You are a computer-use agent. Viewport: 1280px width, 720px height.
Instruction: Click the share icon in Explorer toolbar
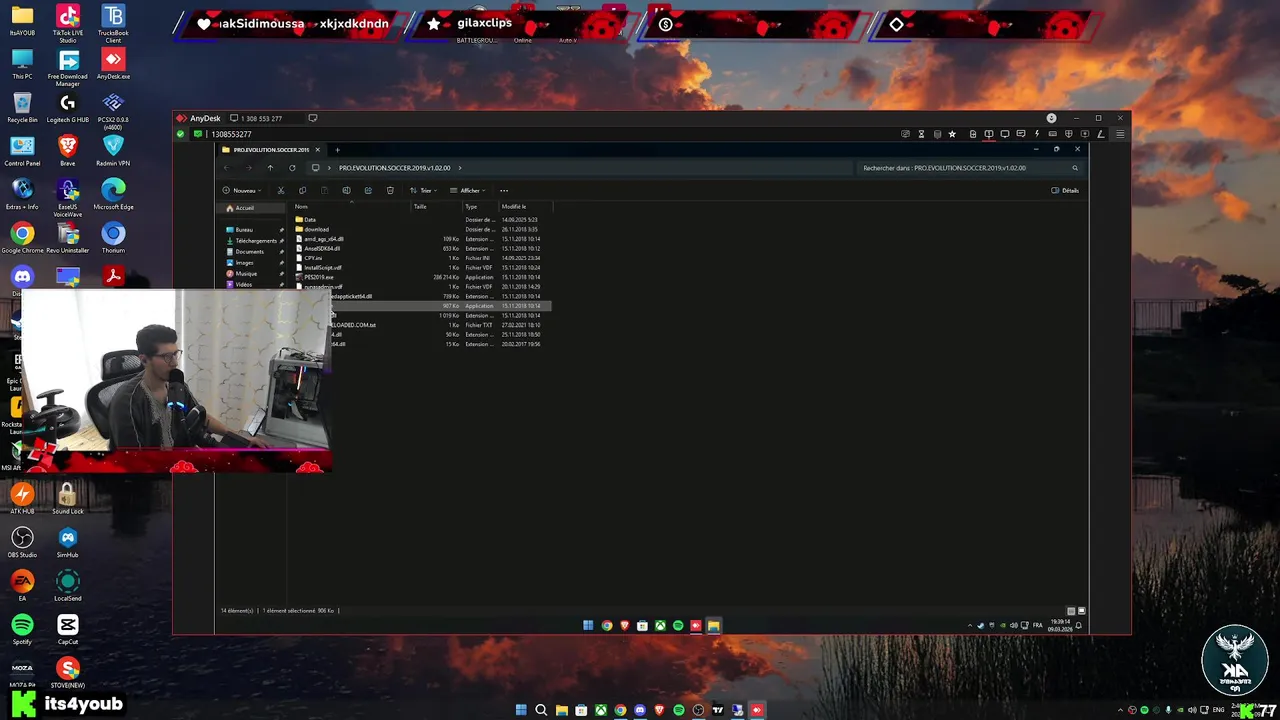pos(368,190)
